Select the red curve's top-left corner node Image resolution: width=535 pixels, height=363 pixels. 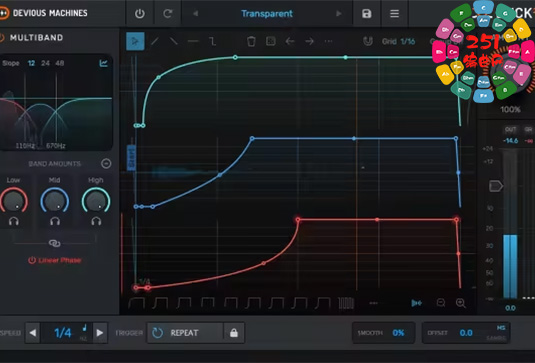(x=298, y=220)
